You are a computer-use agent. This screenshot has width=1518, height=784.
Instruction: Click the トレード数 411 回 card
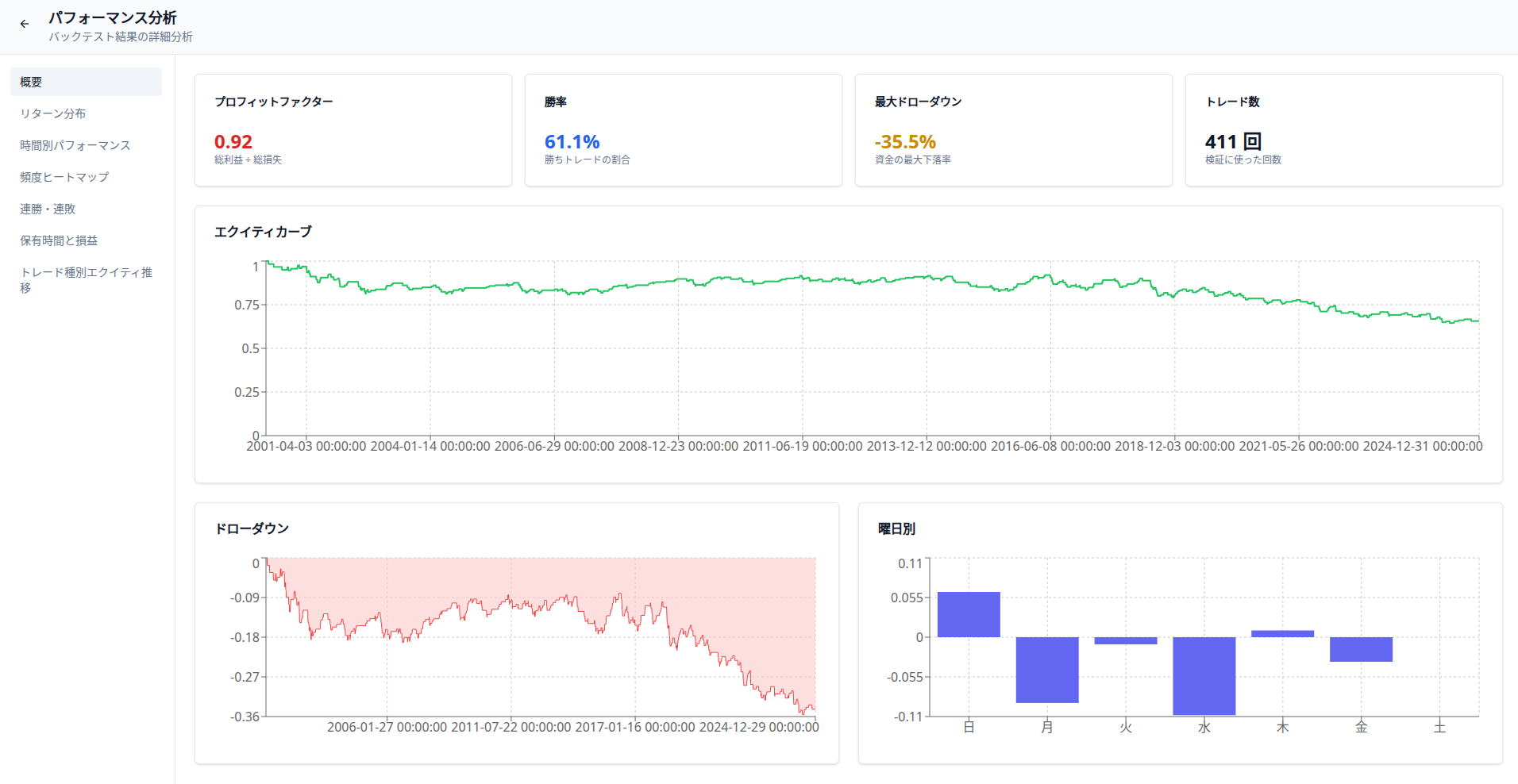coord(1343,130)
